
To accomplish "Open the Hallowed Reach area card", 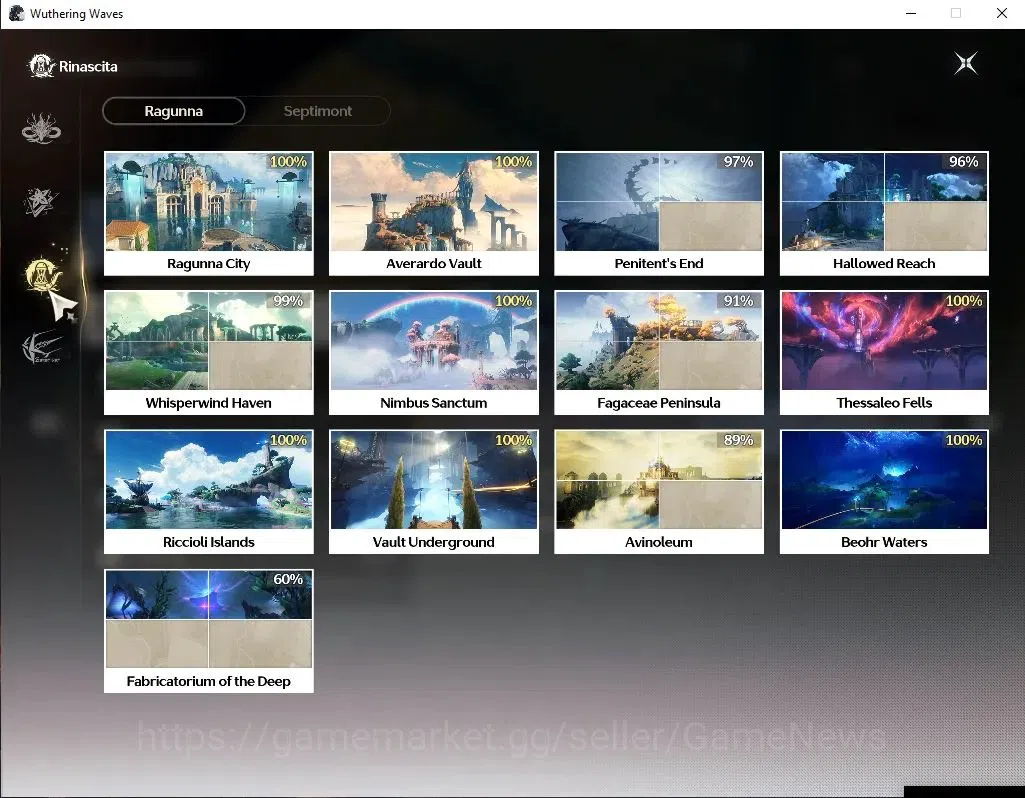I will click(x=884, y=214).
